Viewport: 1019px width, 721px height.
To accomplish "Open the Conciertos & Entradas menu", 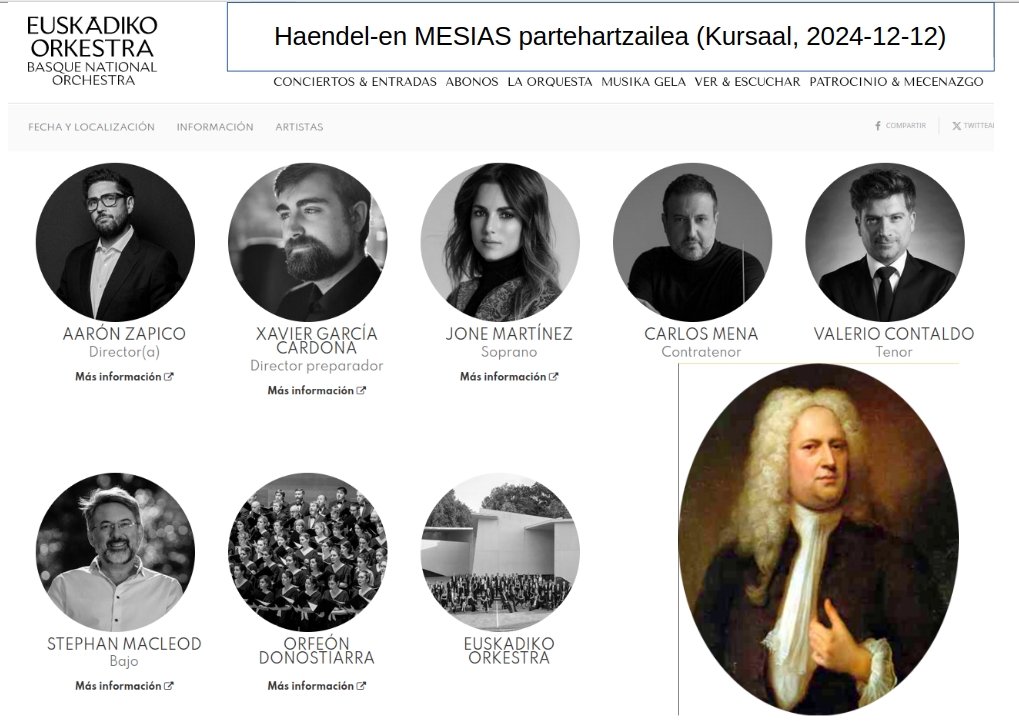I will [x=355, y=82].
